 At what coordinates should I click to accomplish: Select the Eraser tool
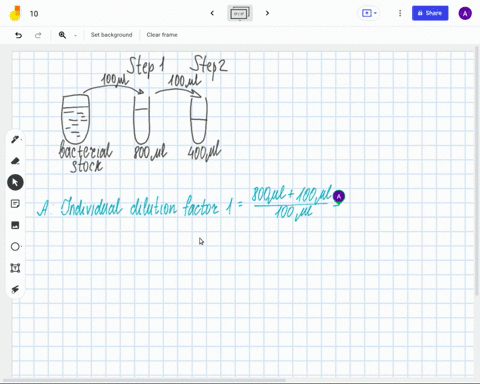tap(15, 161)
